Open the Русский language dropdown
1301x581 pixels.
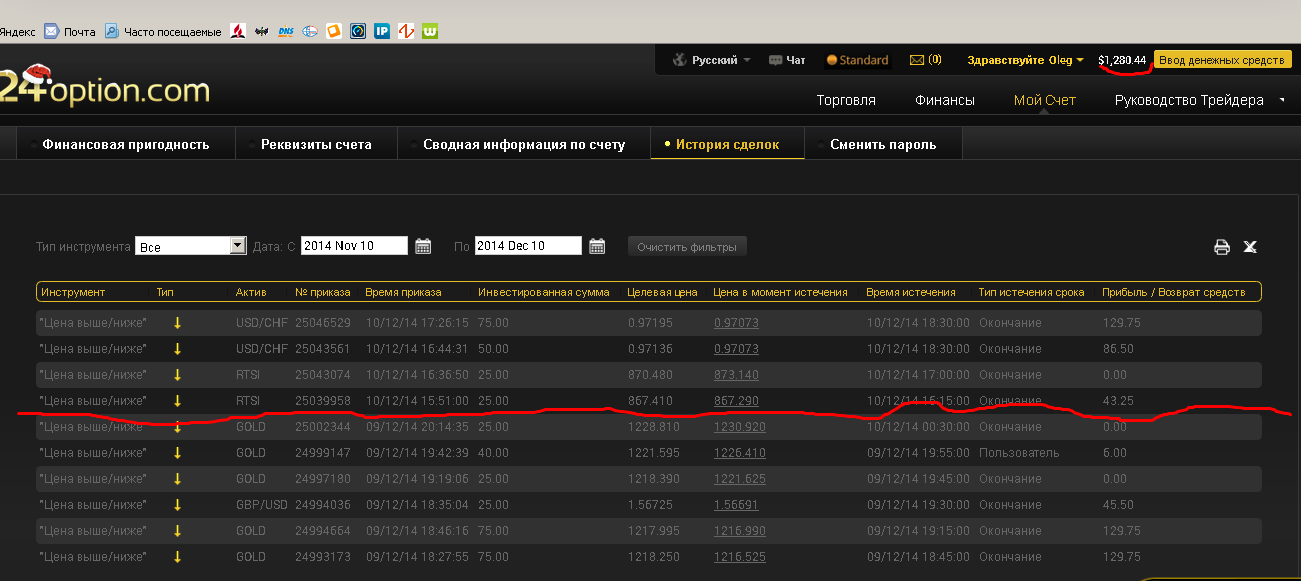711,60
